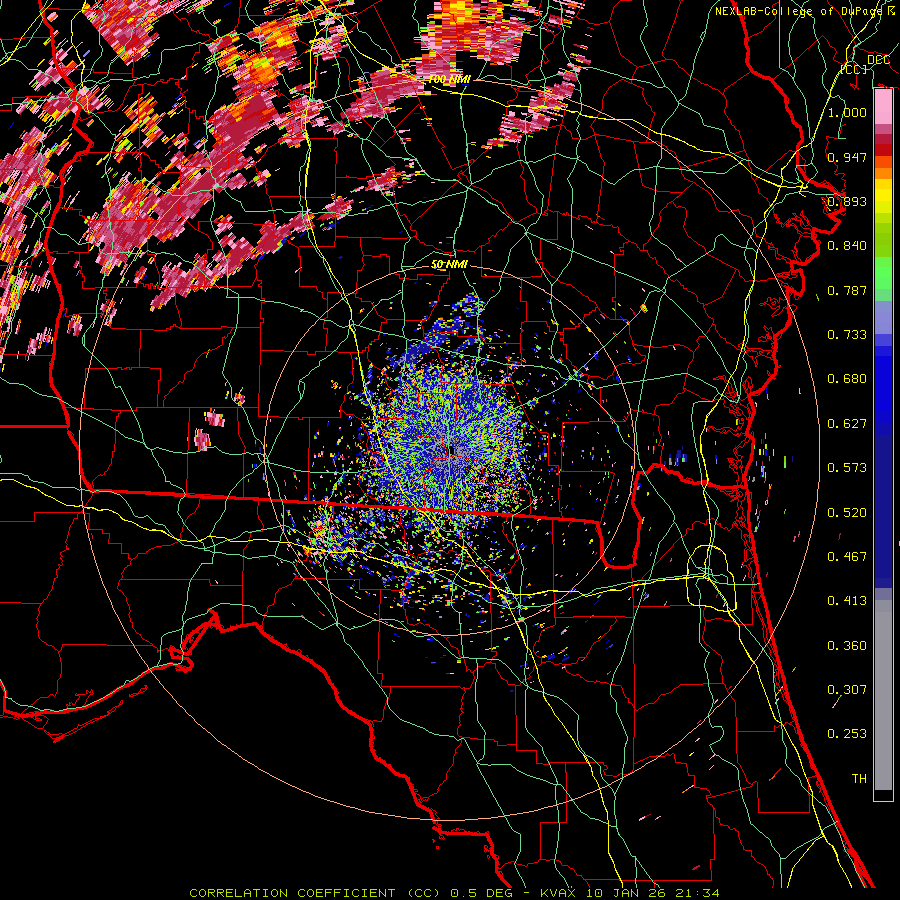The height and width of the screenshot is (900, 900).
Task: Click the 0.947 scale value
Action: 847,157
